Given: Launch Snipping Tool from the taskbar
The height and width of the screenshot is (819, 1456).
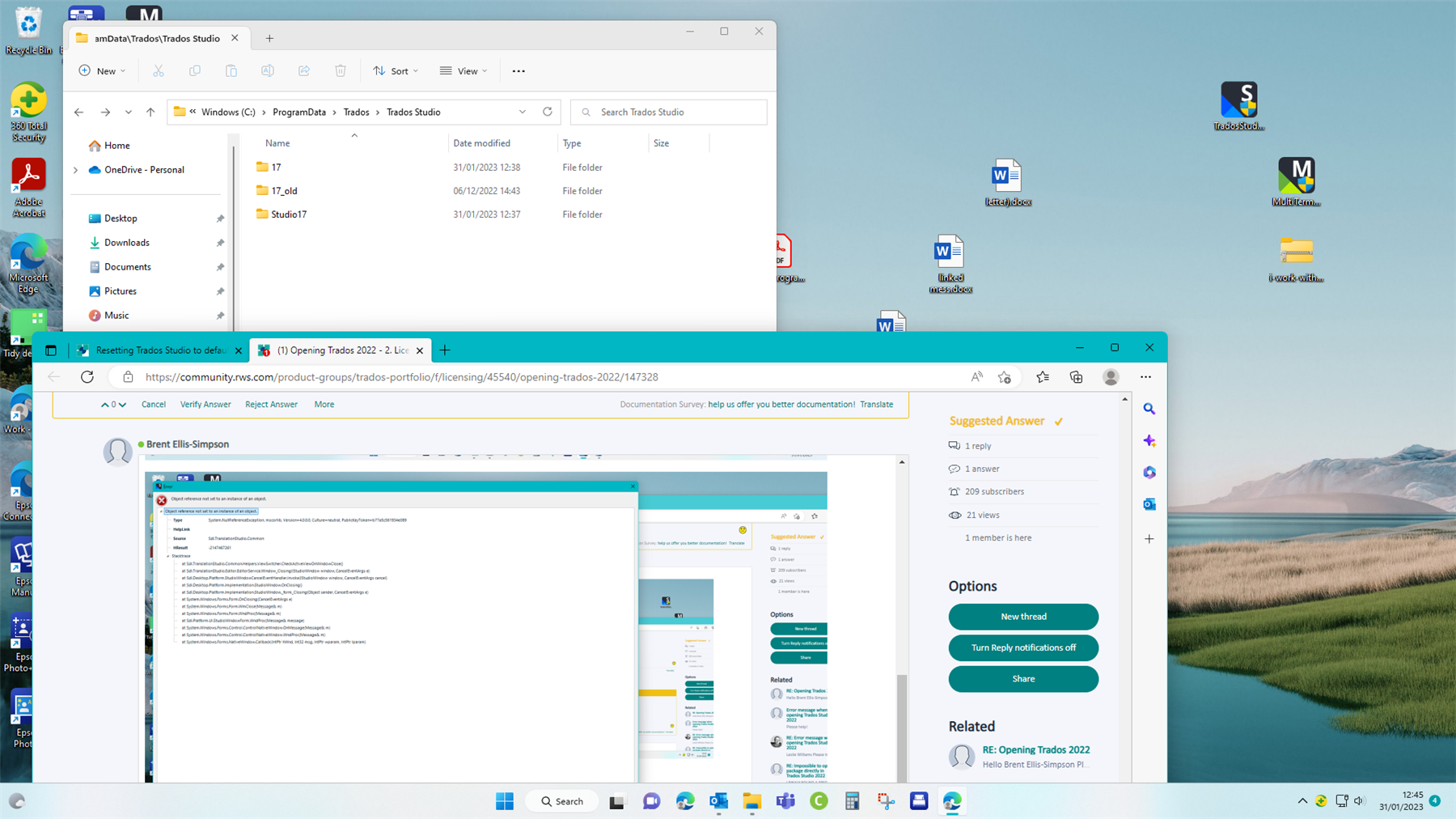Looking at the screenshot, I should pos(885,800).
